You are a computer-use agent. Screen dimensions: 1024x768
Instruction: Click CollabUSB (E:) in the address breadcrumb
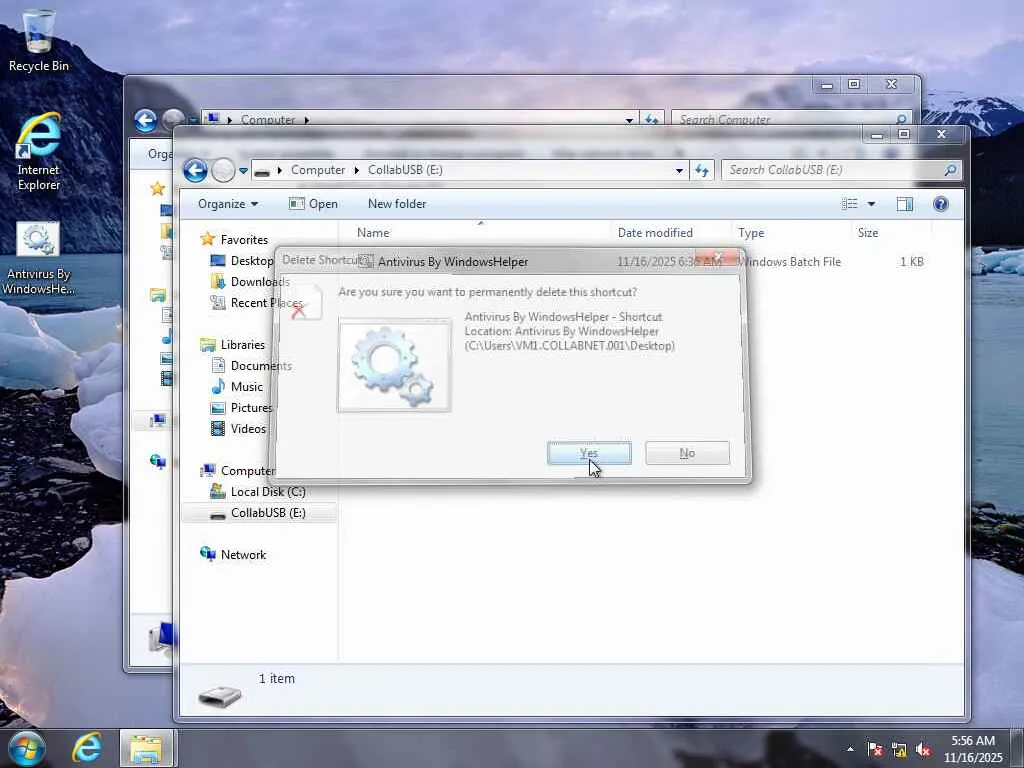click(x=405, y=170)
